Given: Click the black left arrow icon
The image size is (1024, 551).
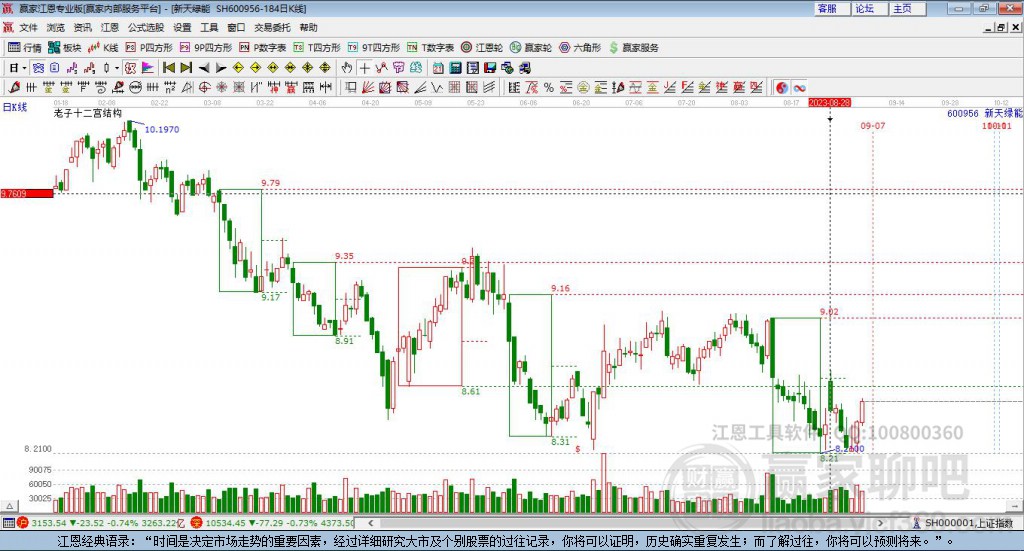Looking at the screenshot, I should pyautogui.click(x=204, y=68).
